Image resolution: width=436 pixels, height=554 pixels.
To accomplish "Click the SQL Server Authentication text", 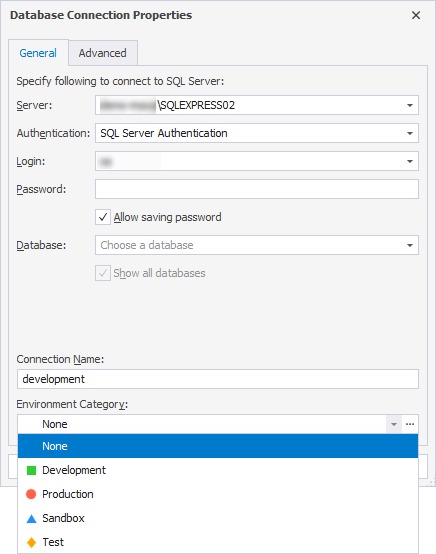I will tap(164, 133).
